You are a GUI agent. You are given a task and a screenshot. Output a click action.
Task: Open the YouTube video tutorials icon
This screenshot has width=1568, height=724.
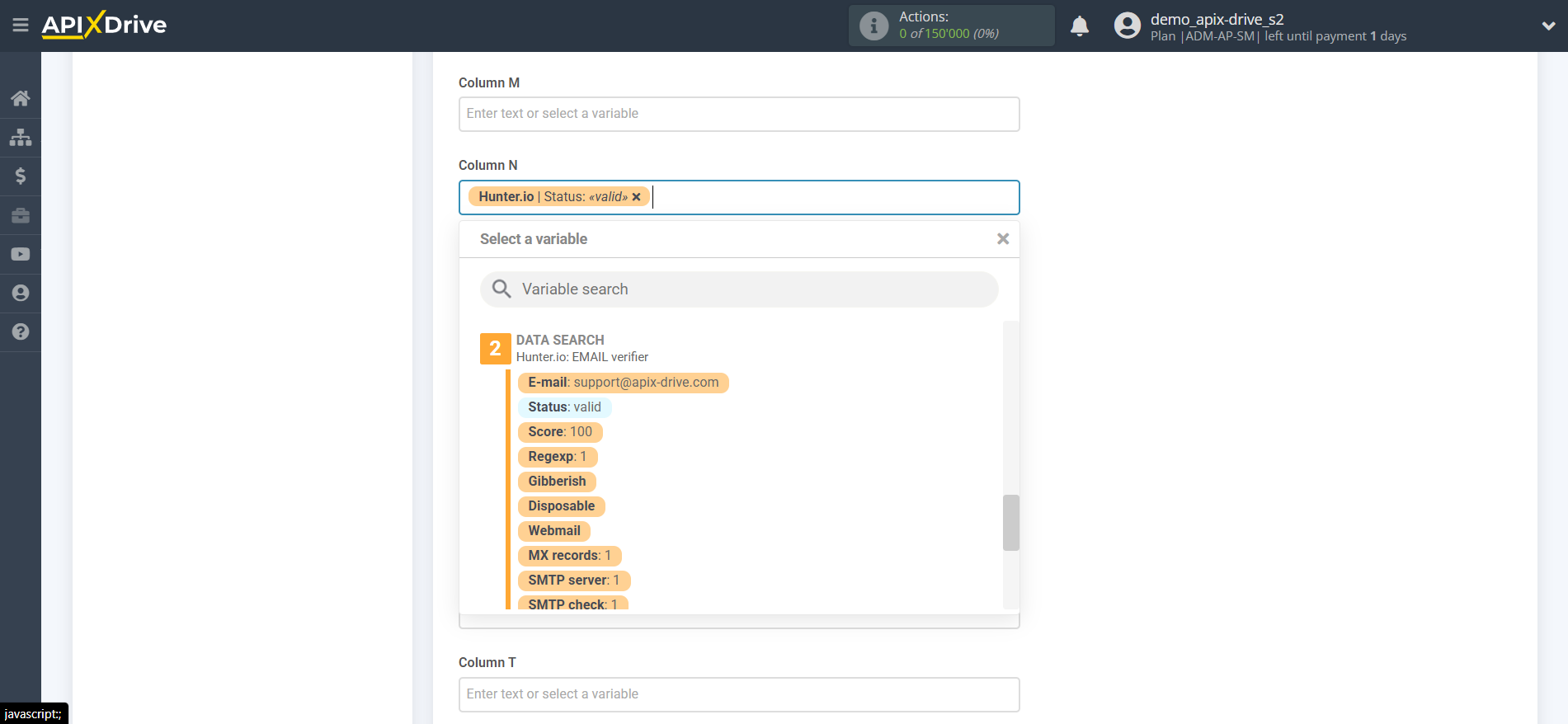pos(21,254)
